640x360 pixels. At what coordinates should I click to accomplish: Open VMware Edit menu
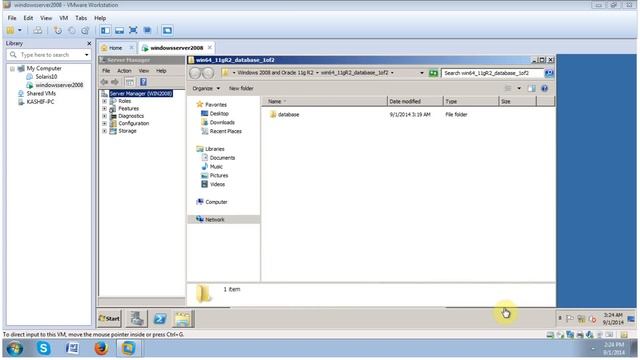tap(28, 18)
